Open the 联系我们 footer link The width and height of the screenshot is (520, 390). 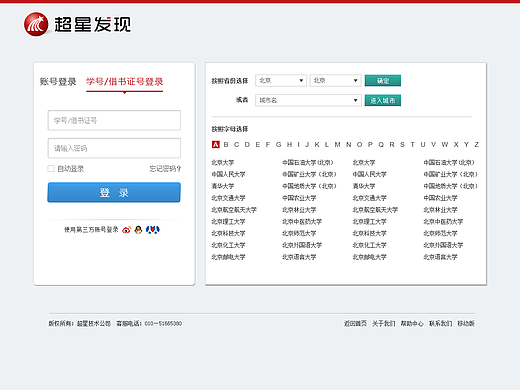440,323
